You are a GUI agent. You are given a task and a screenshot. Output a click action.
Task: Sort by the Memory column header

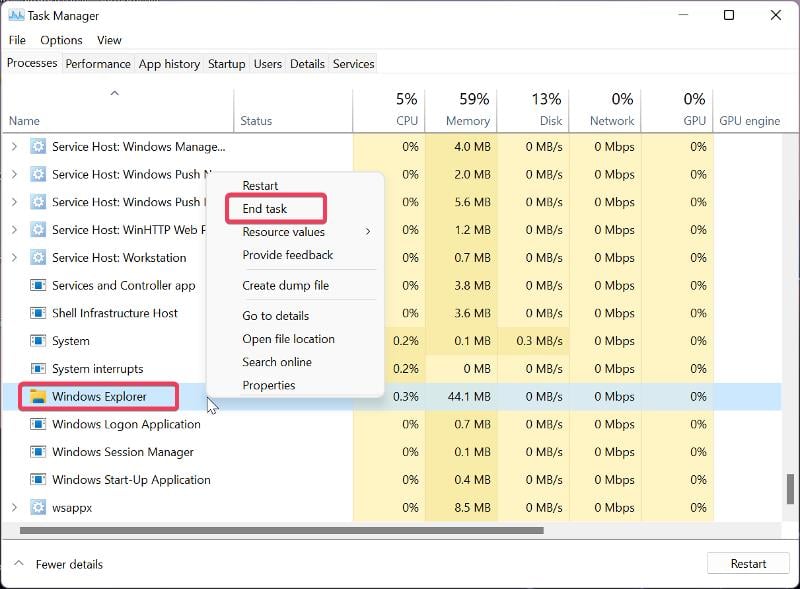pos(461,109)
